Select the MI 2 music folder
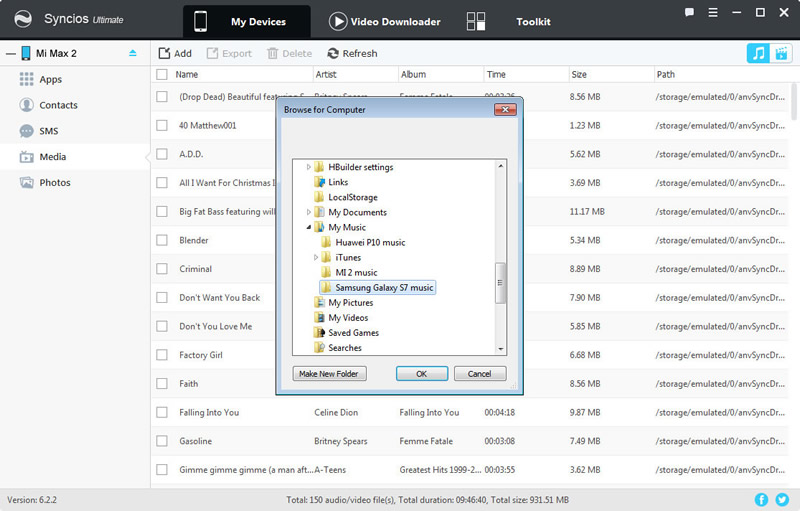Image resolution: width=800 pixels, height=511 pixels. (356, 273)
